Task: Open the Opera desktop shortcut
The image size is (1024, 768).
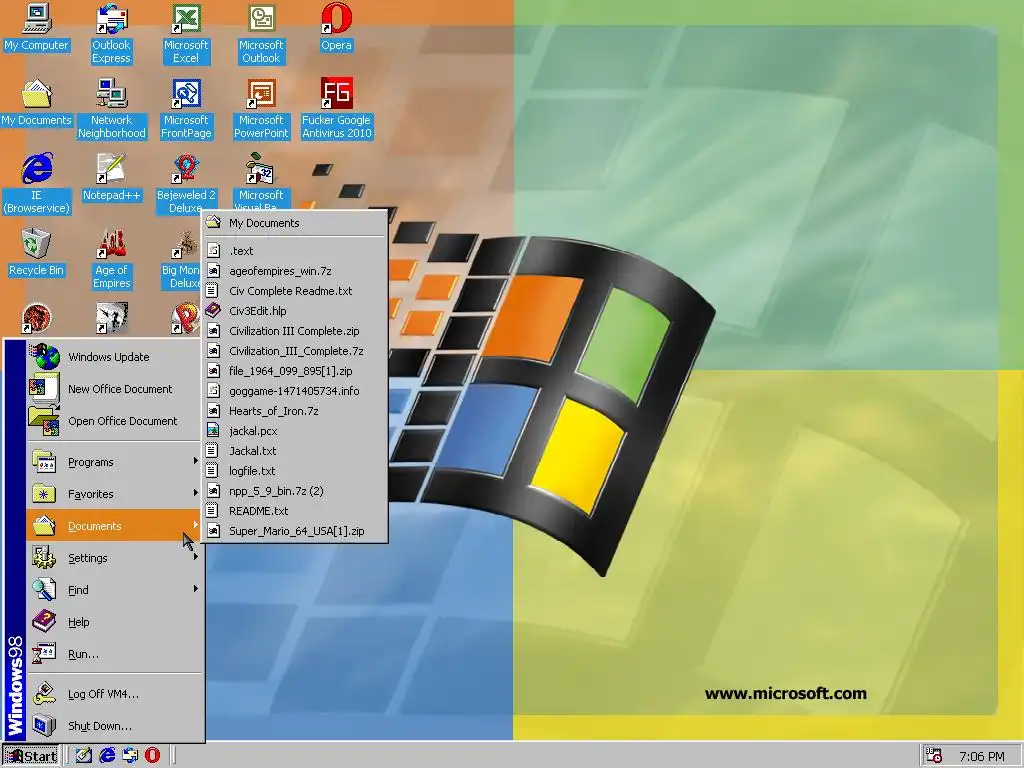Action: point(336,27)
